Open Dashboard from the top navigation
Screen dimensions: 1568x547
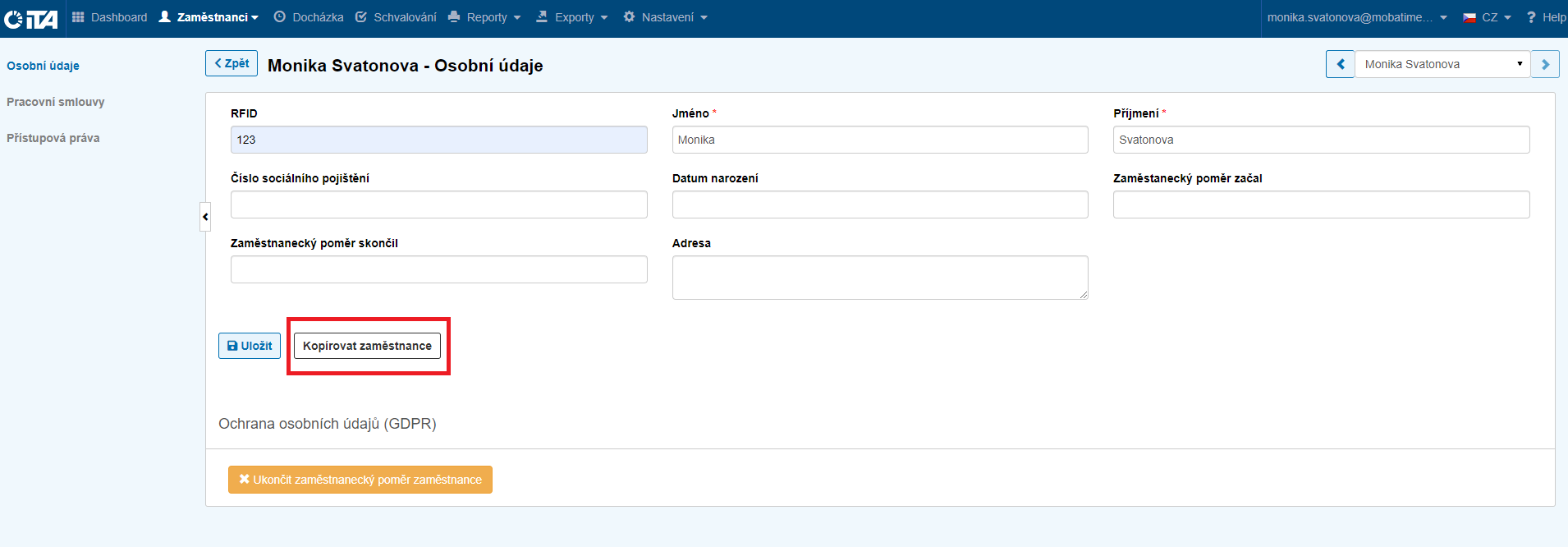(110, 17)
